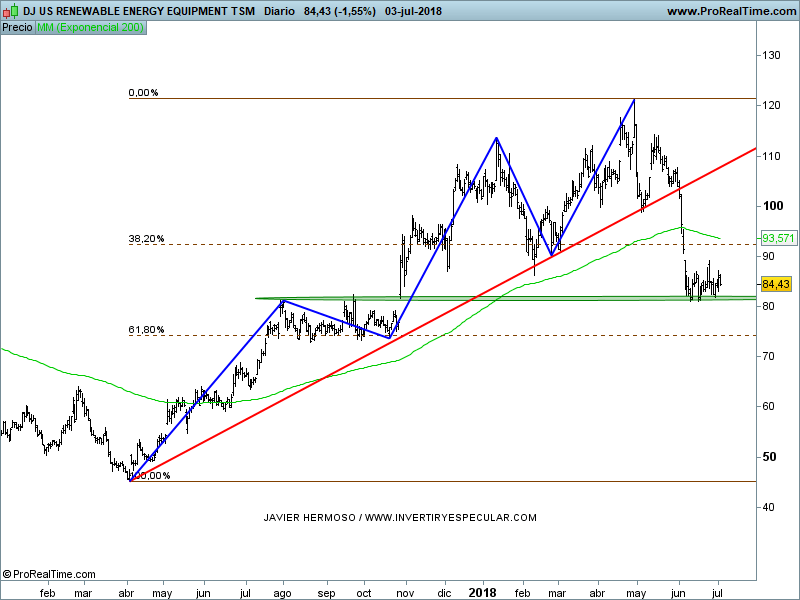Click the 100,00% Fibonacci bottom label
Viewport: 800px width, 600px height.
tap(150, 476)
